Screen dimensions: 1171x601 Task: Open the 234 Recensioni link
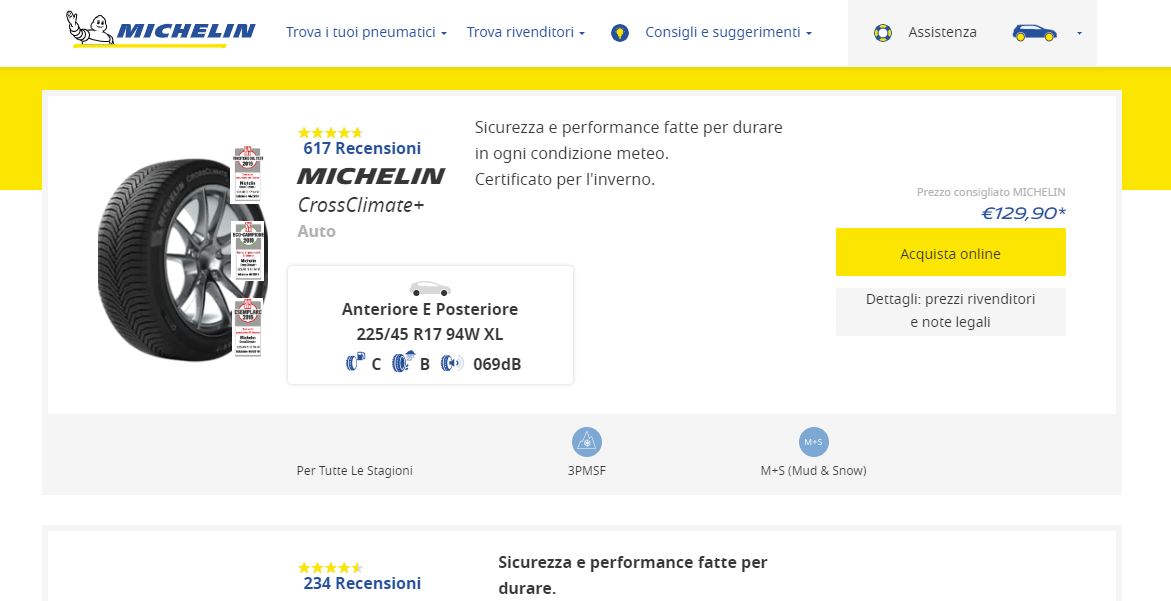point(362,583)
